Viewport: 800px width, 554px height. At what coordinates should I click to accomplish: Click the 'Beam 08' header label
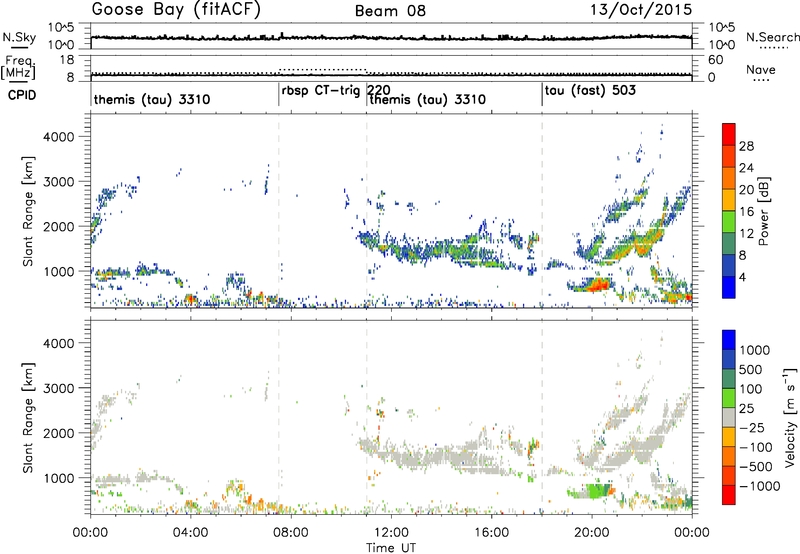[390, 11]
